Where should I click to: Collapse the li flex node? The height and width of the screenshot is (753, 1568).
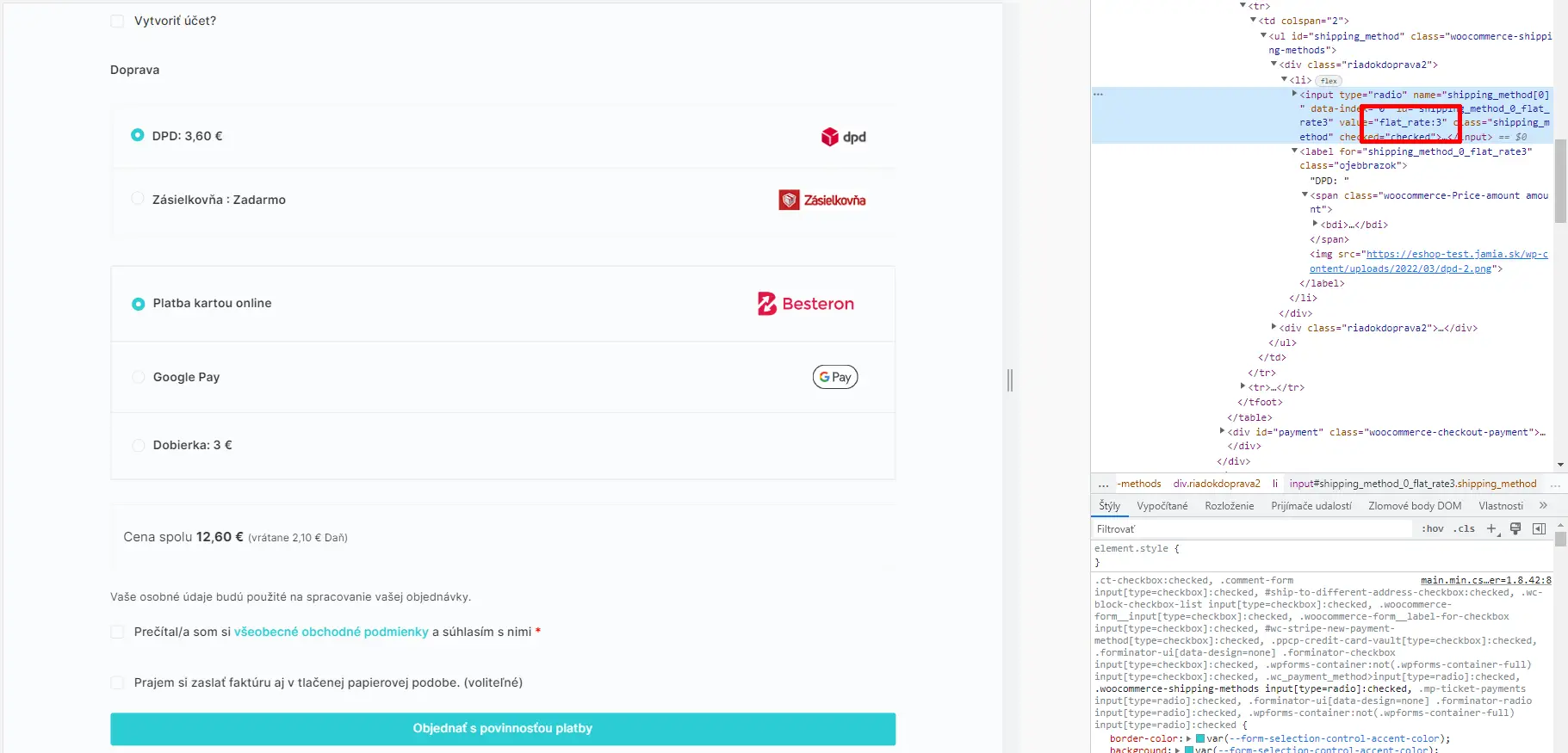[x=1284, y=79]
